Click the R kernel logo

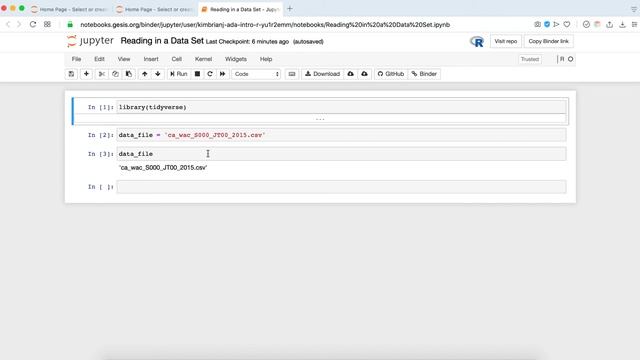point(477,41)
